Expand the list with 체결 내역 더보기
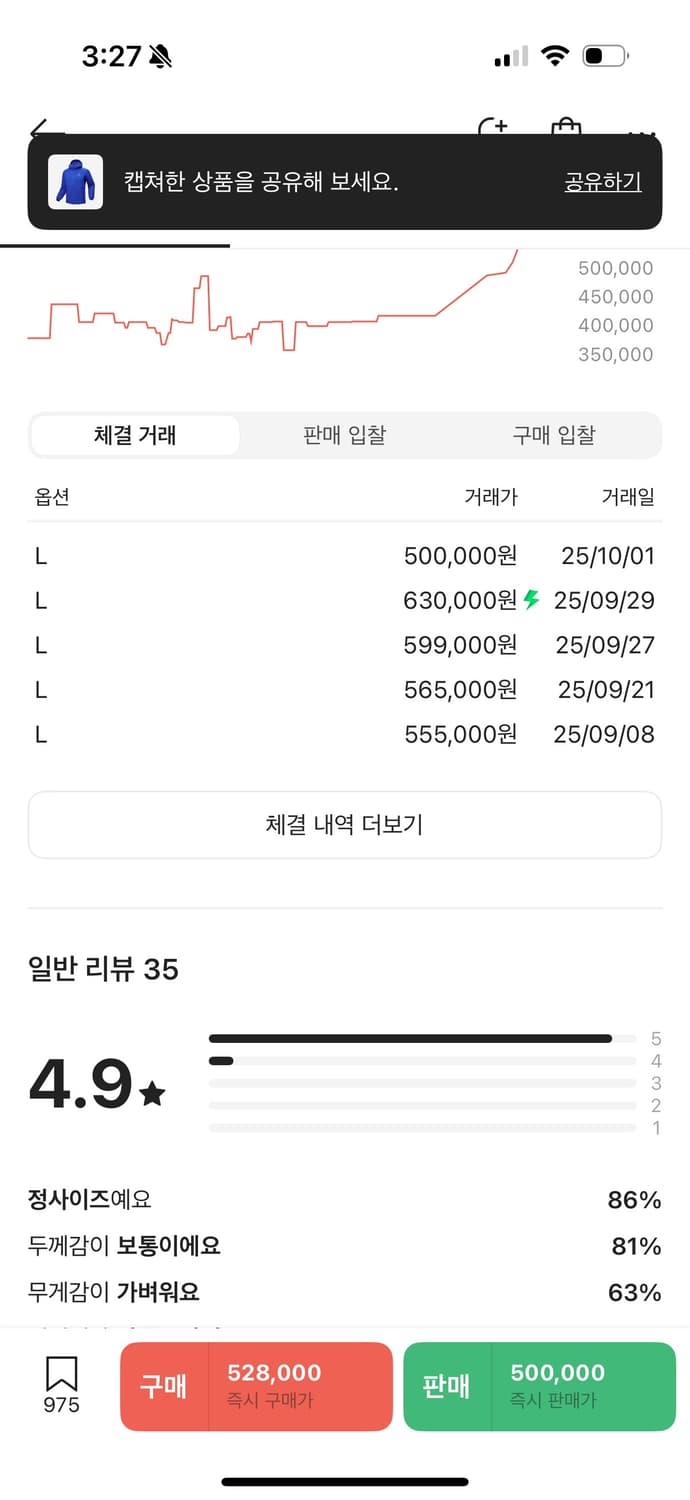The height and width of the screenshot is (1500, 690). (x=345, y=825)
